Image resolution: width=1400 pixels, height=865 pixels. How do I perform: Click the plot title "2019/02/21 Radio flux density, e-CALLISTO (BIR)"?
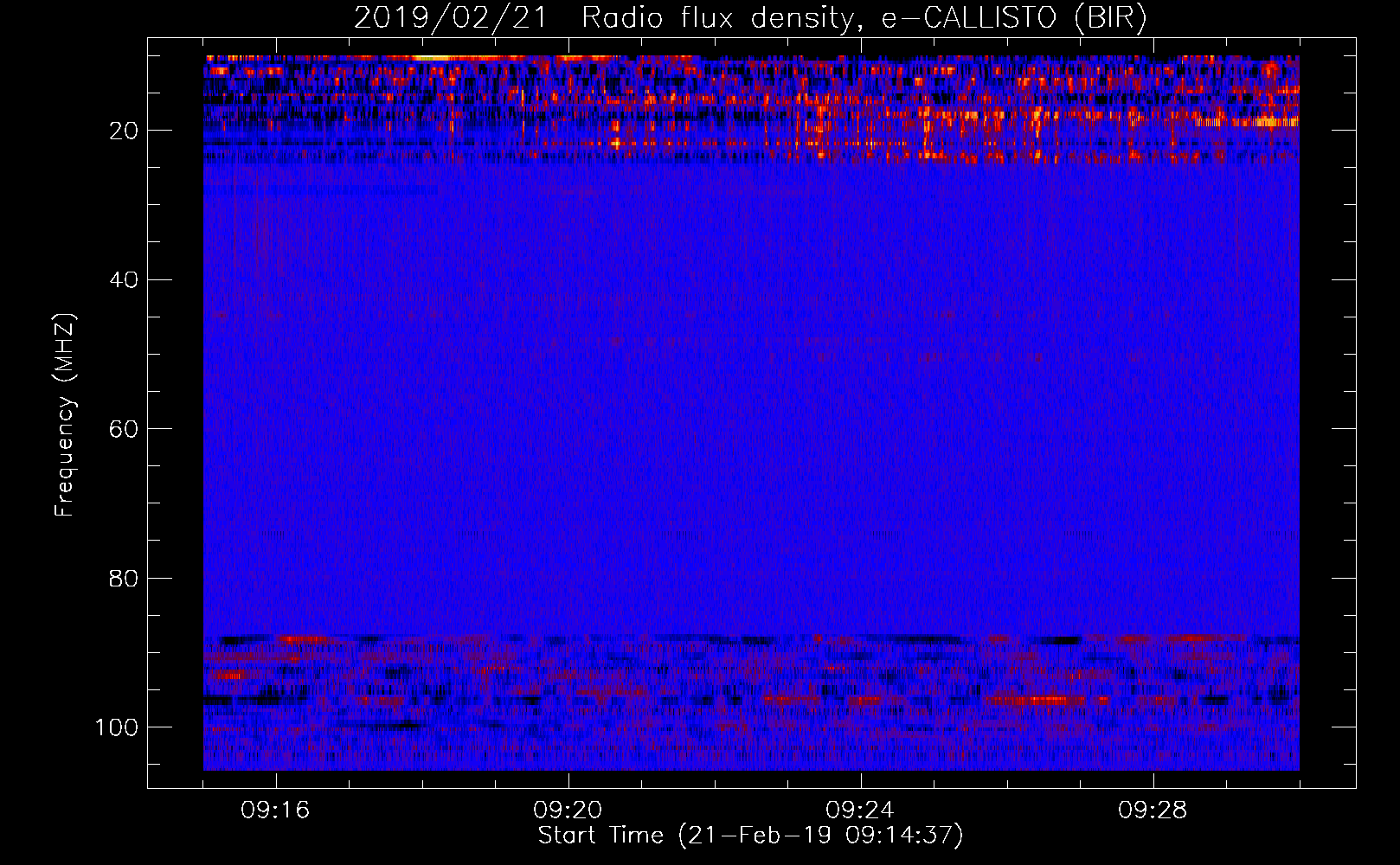tap(750, 18)
